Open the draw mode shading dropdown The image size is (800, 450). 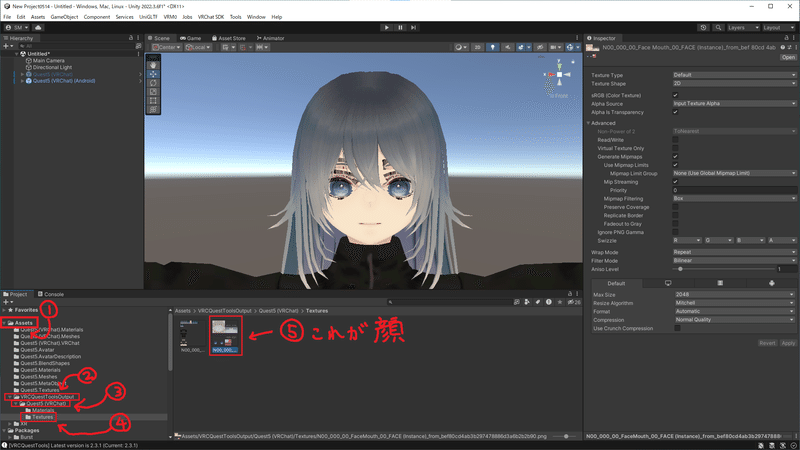(461, 47)
